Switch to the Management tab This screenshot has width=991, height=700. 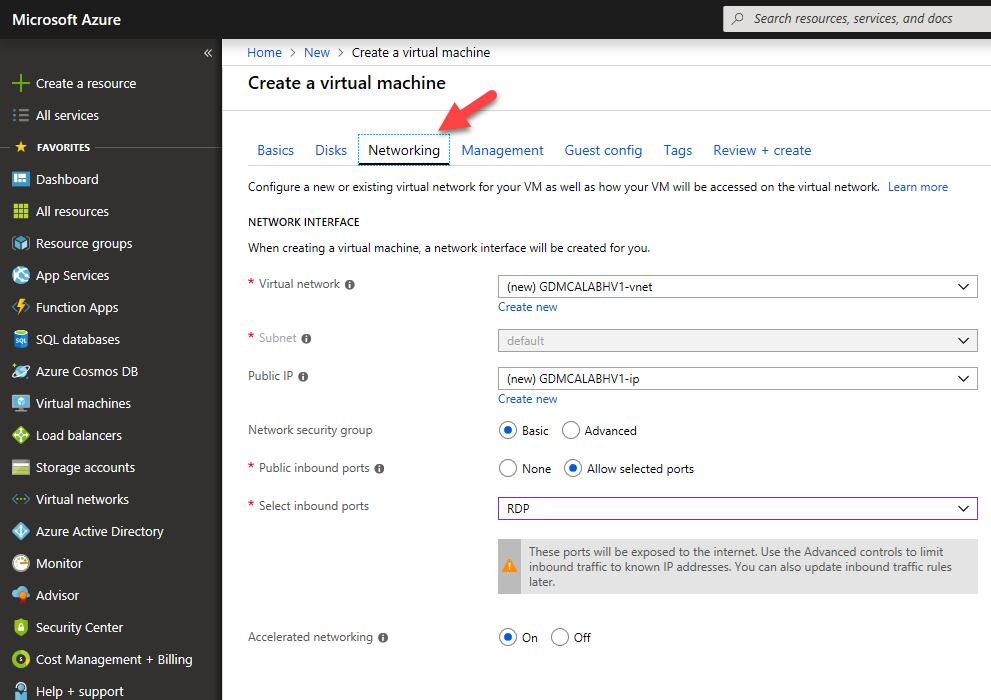(502, 150)
